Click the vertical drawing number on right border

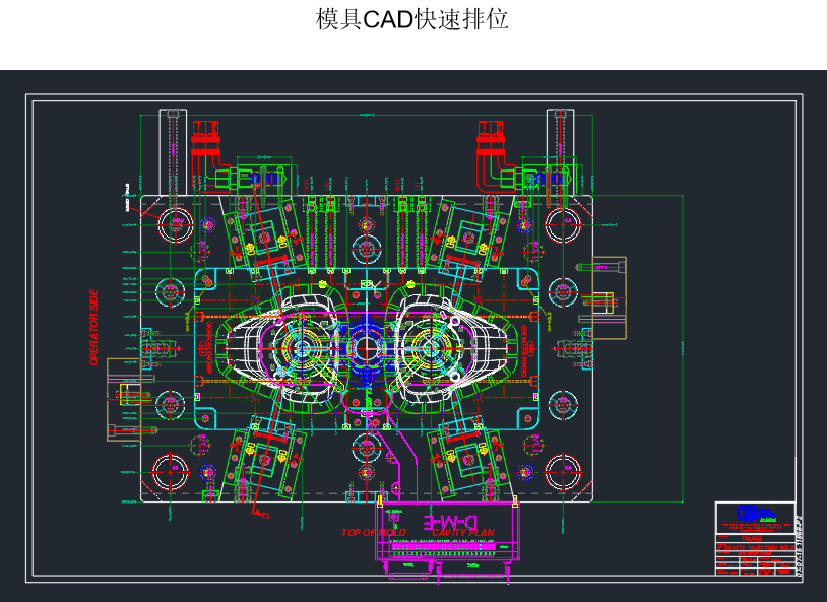tap(799, 545)
